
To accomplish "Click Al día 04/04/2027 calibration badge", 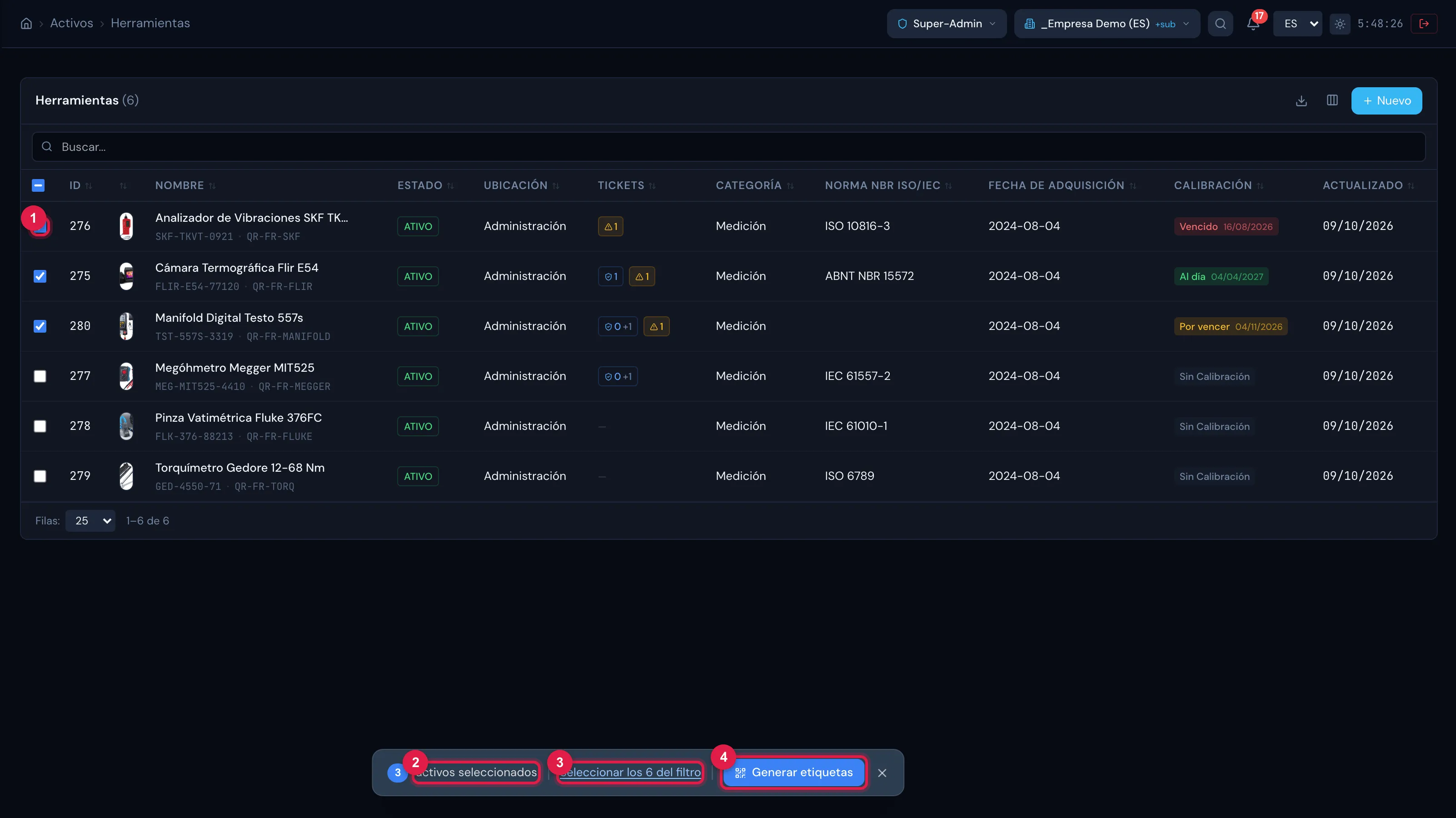I will tap(1221, 276).
